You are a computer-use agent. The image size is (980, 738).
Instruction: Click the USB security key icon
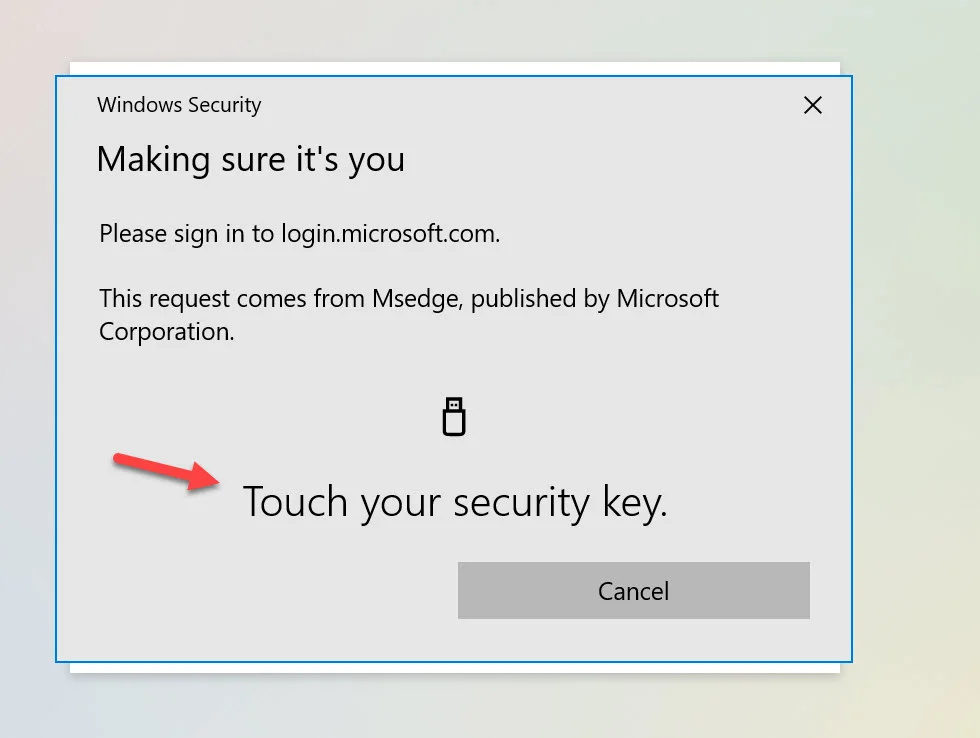click(x=454, y=416)
